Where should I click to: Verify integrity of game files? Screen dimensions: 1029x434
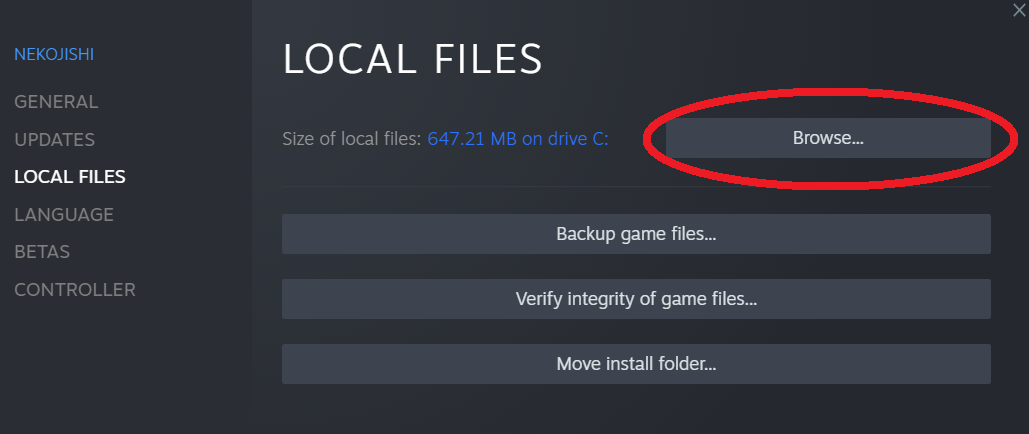[x=636, y=299]
